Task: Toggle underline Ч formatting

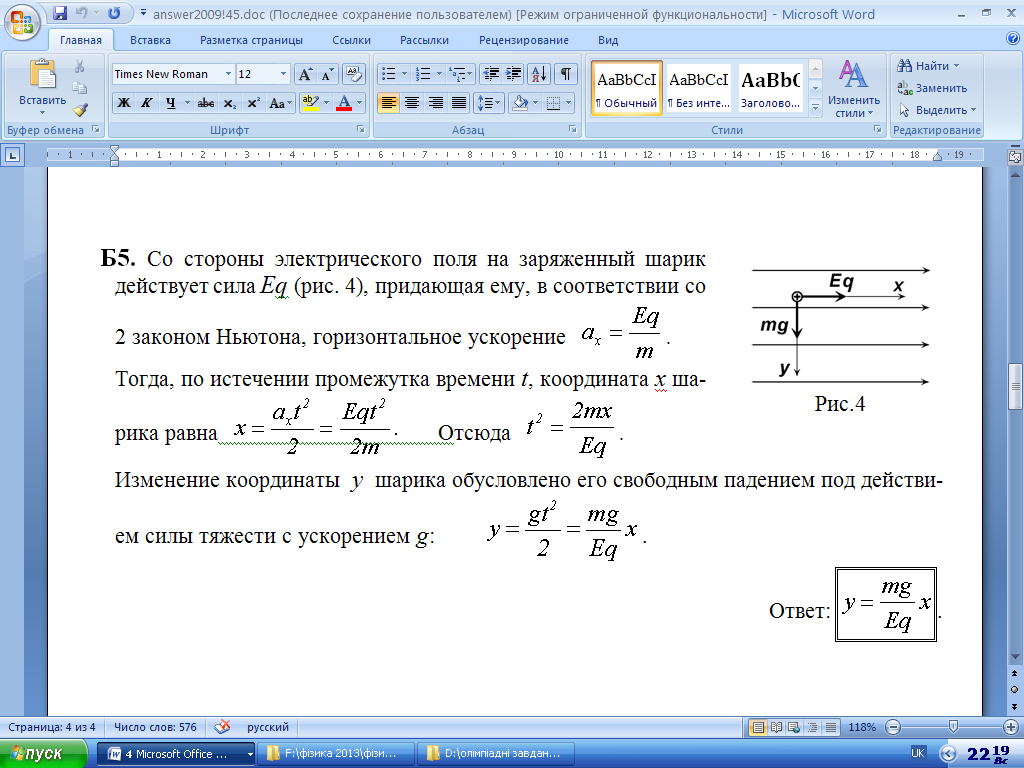Action: click(170, 103)
